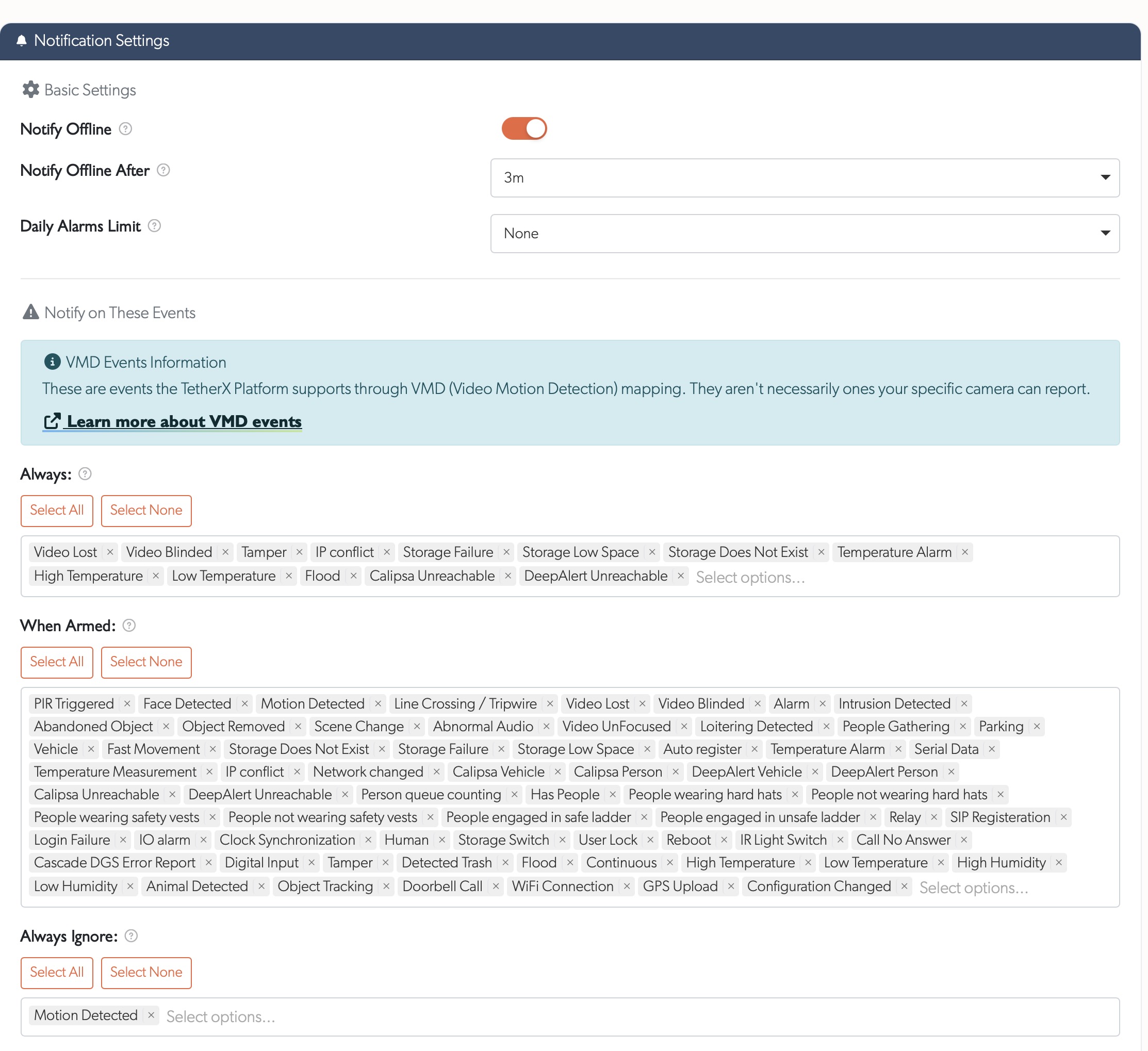Remove the Video Lost tag from Always
The image size is (1148, 1051).
click(110, 552)
